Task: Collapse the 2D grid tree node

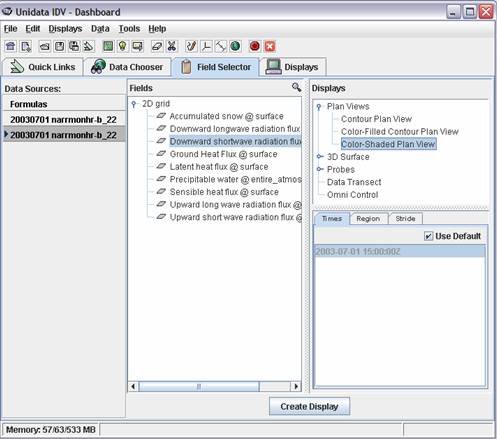Action: 134,104
